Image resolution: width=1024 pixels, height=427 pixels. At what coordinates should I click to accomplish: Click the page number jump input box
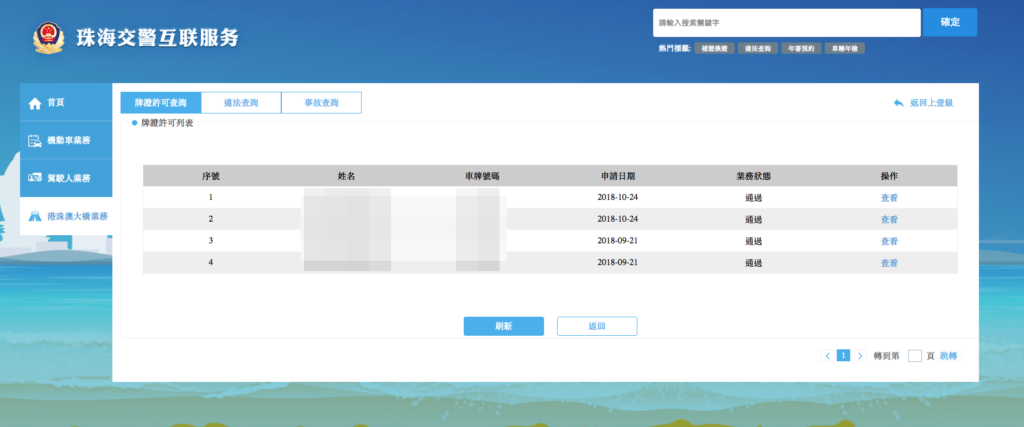[914, 355]
